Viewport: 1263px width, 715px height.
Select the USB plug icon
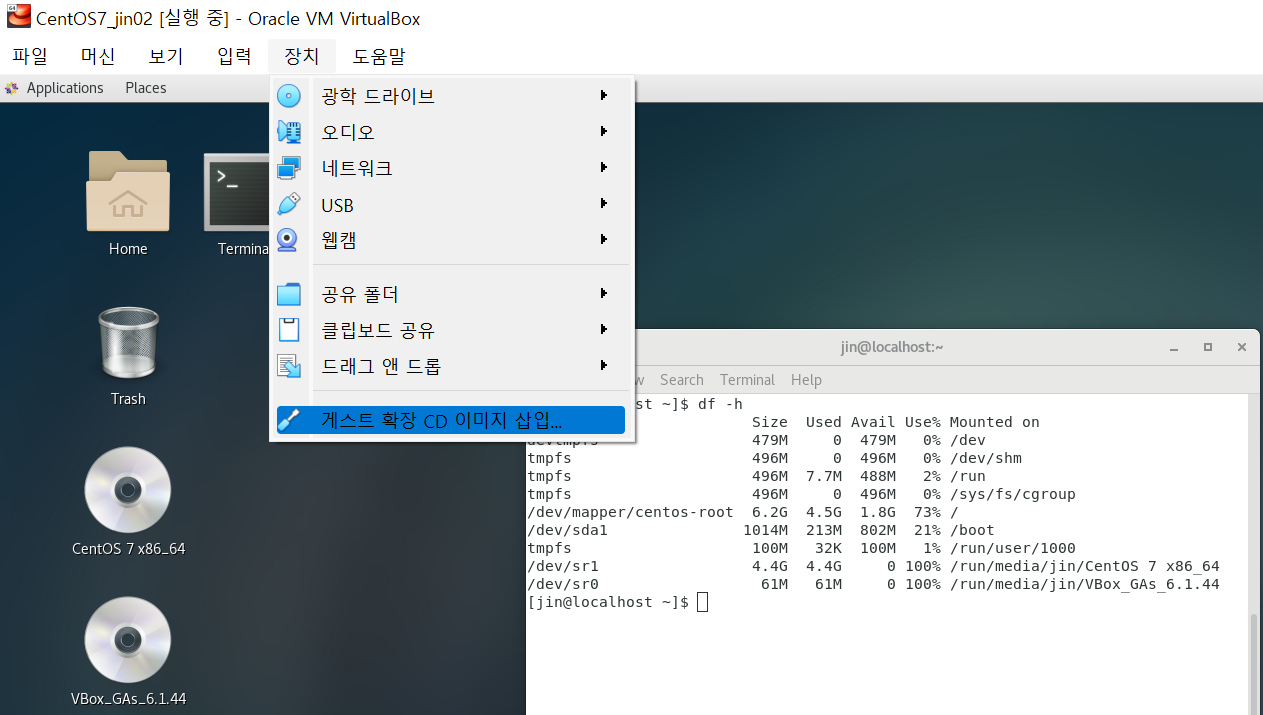[x=288, y=204]
